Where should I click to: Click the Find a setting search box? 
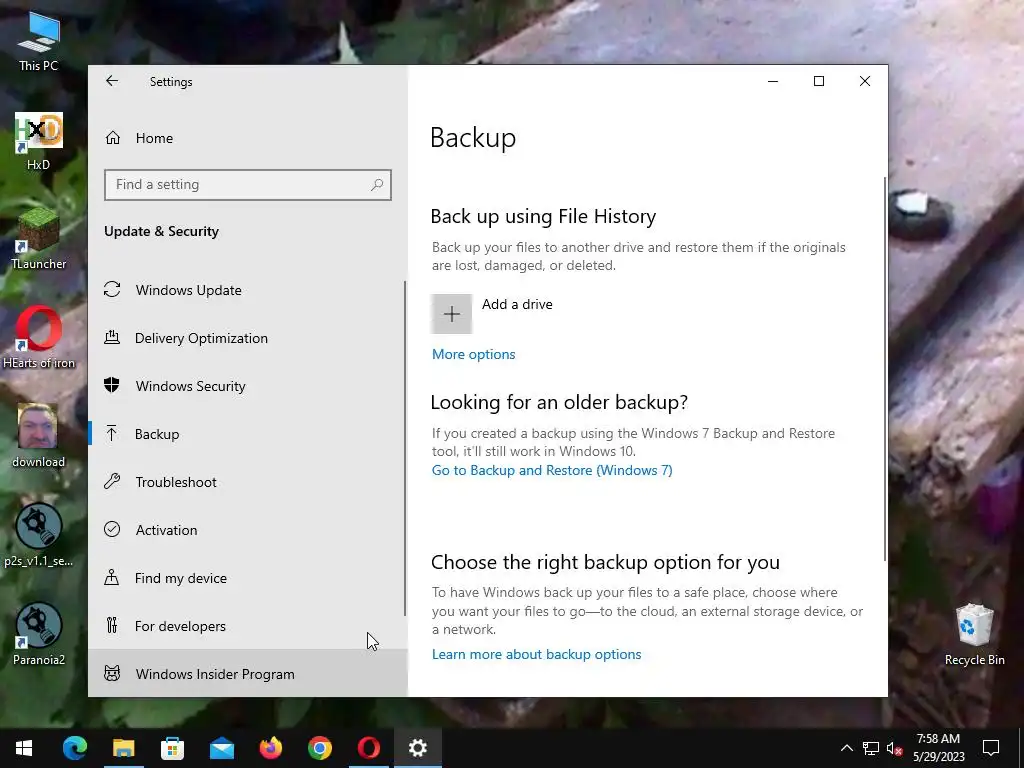click(x=248, y=185)
